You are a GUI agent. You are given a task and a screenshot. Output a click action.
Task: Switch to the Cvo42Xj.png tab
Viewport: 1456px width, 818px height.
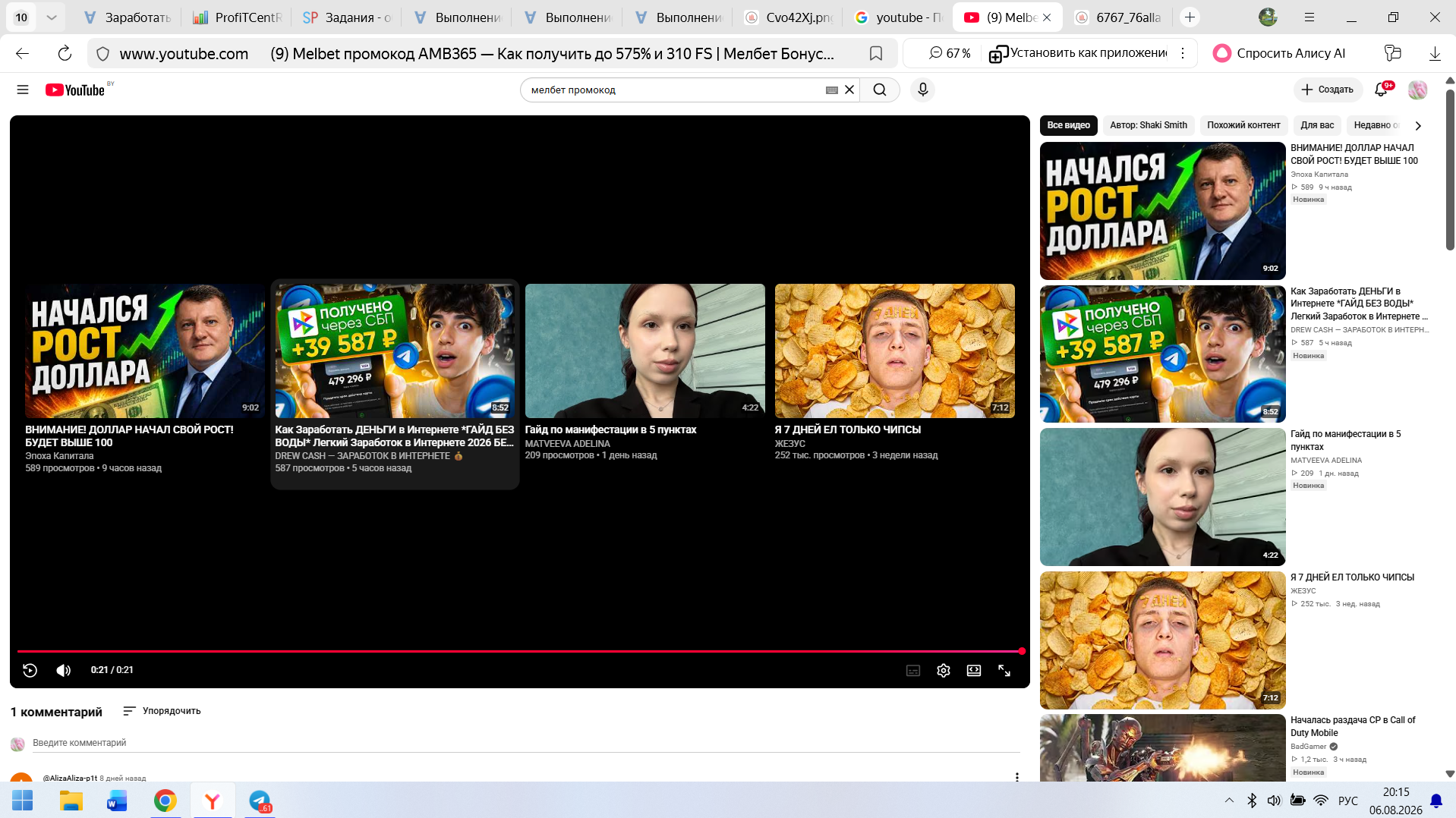pyautogui.click(x=789, y=17)
